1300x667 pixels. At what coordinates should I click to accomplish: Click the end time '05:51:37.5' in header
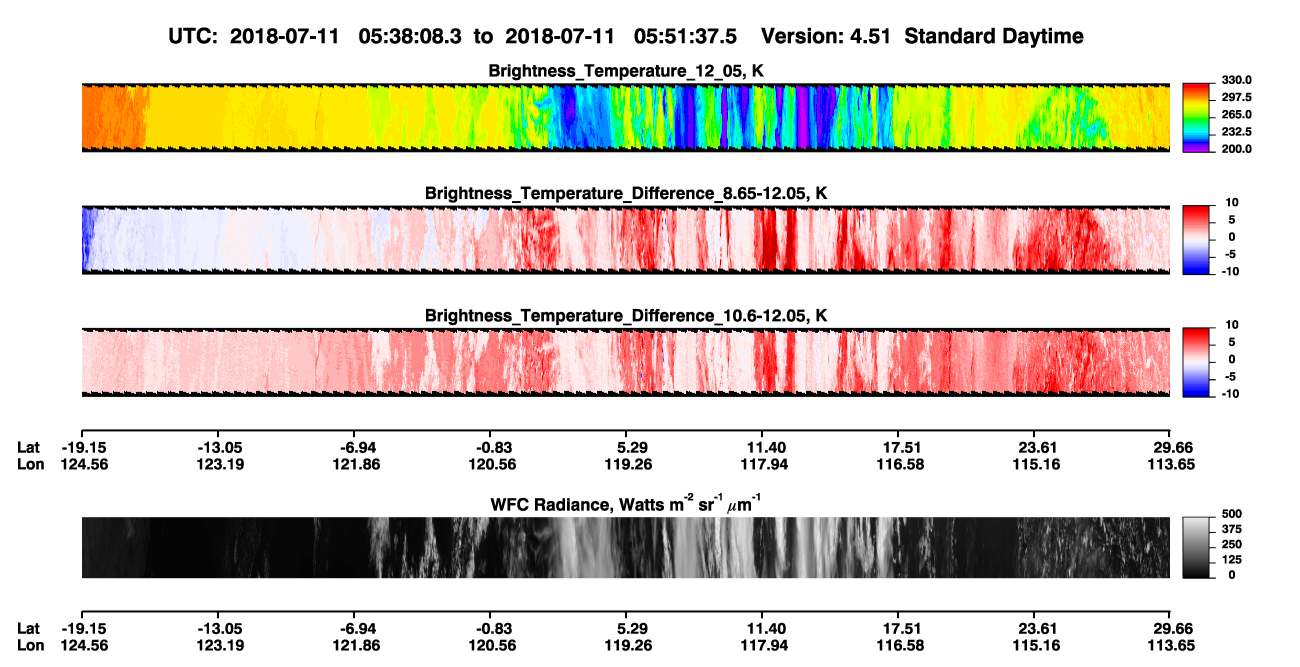tap(686, 36)
